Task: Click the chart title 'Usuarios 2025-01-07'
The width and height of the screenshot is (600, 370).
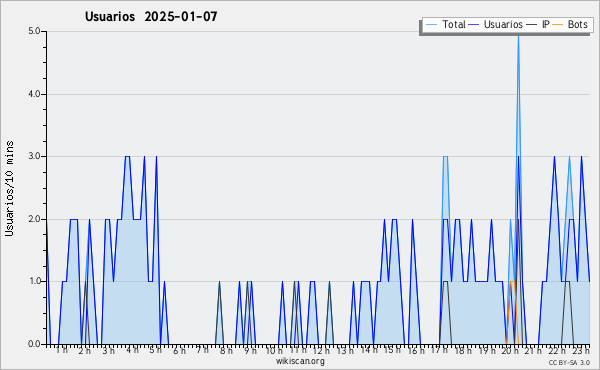Action: pyautogui.click(x=151, y=16)
